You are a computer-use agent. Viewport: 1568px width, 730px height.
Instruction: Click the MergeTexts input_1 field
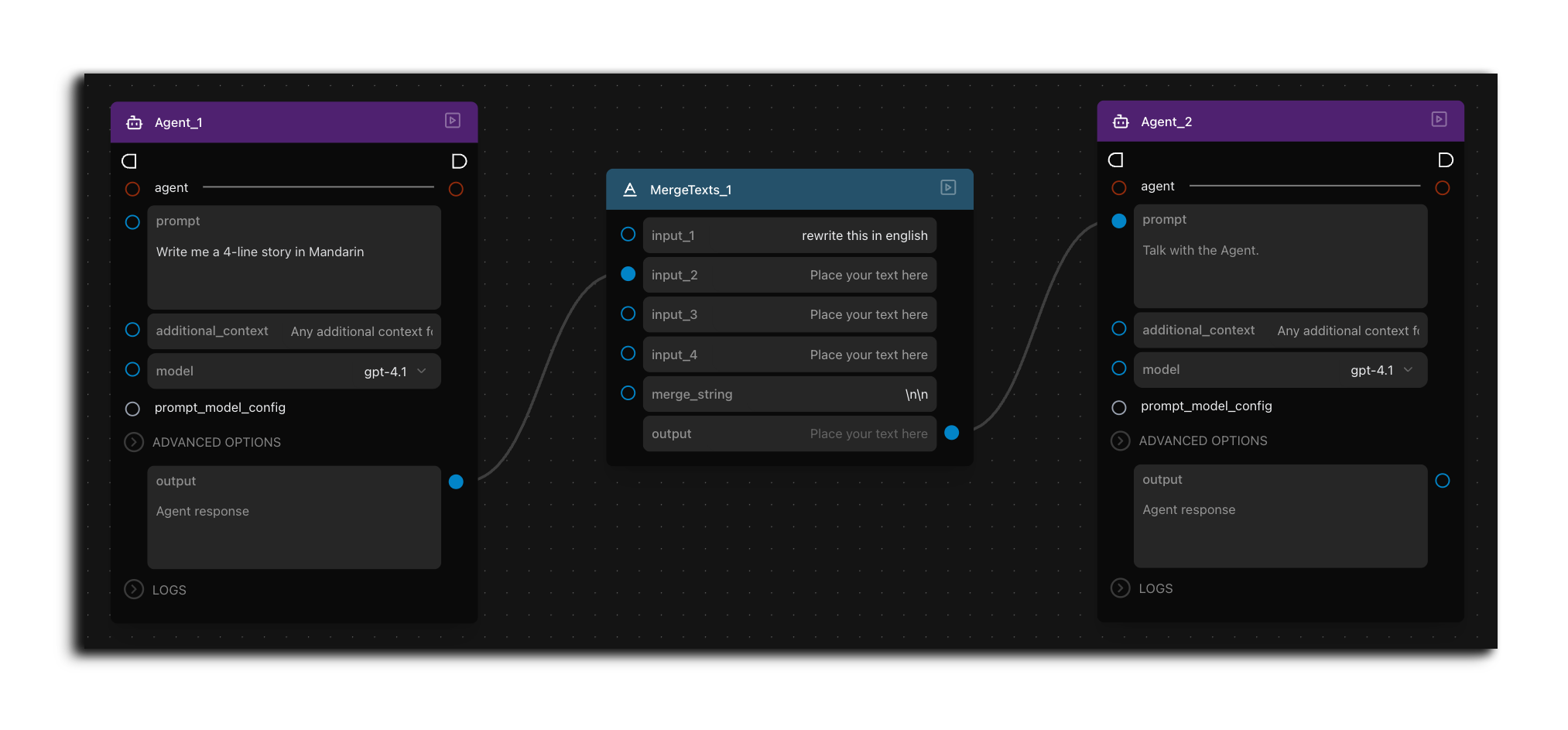point(789,235)
